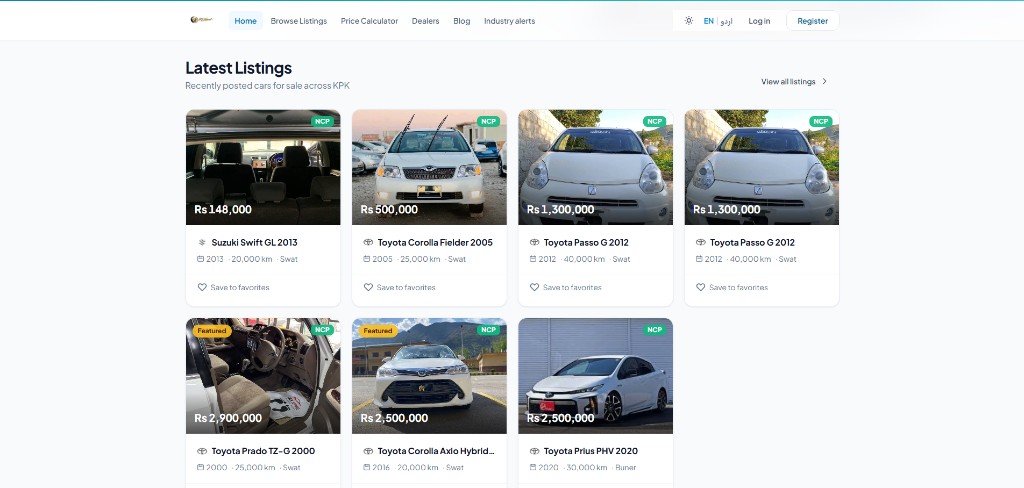The width and height of the screenshot is (1024, 488).
Task: Click Toyota brand icon beside Prado TZ-G
Action: tap(202, 451)
